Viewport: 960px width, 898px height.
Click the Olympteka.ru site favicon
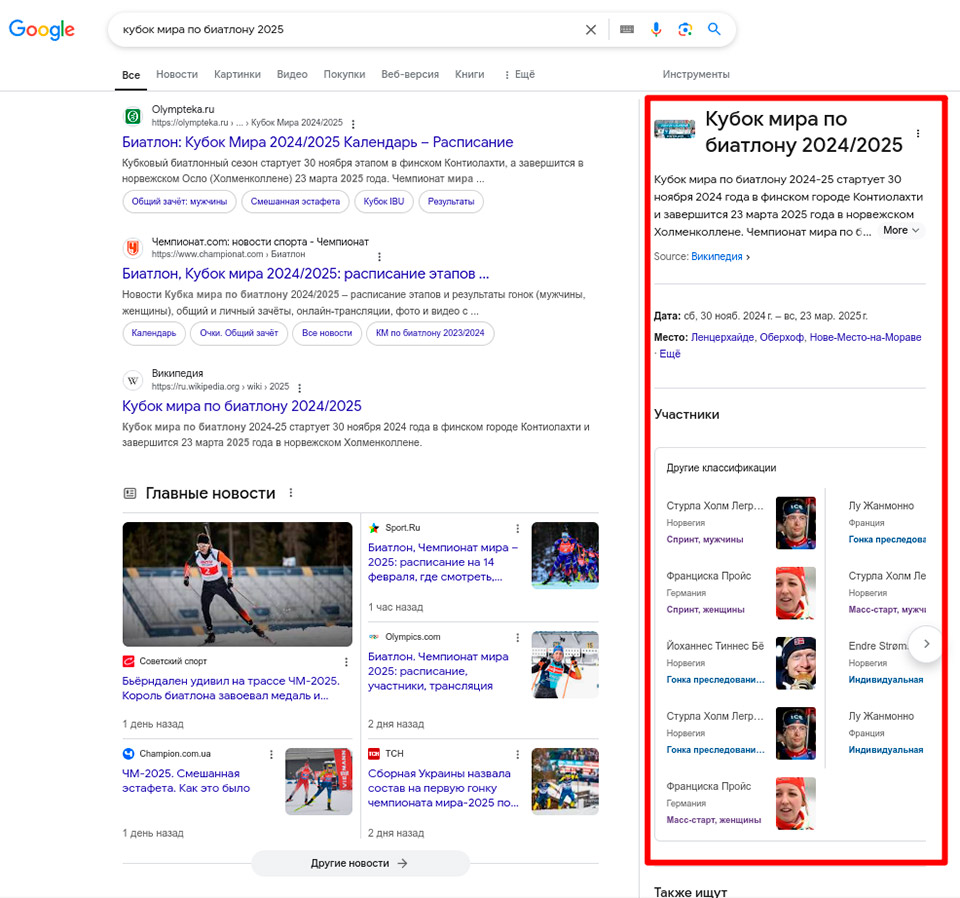[133, 116]
